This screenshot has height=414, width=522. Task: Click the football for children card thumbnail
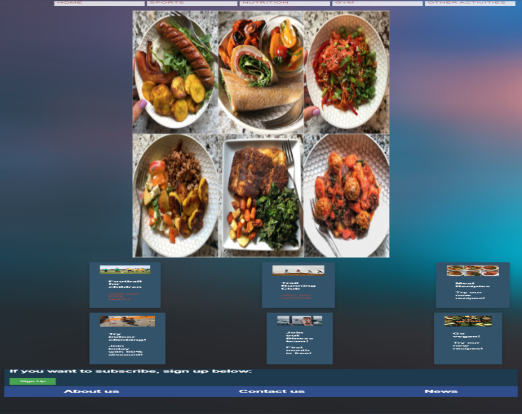tap(125, 270)
